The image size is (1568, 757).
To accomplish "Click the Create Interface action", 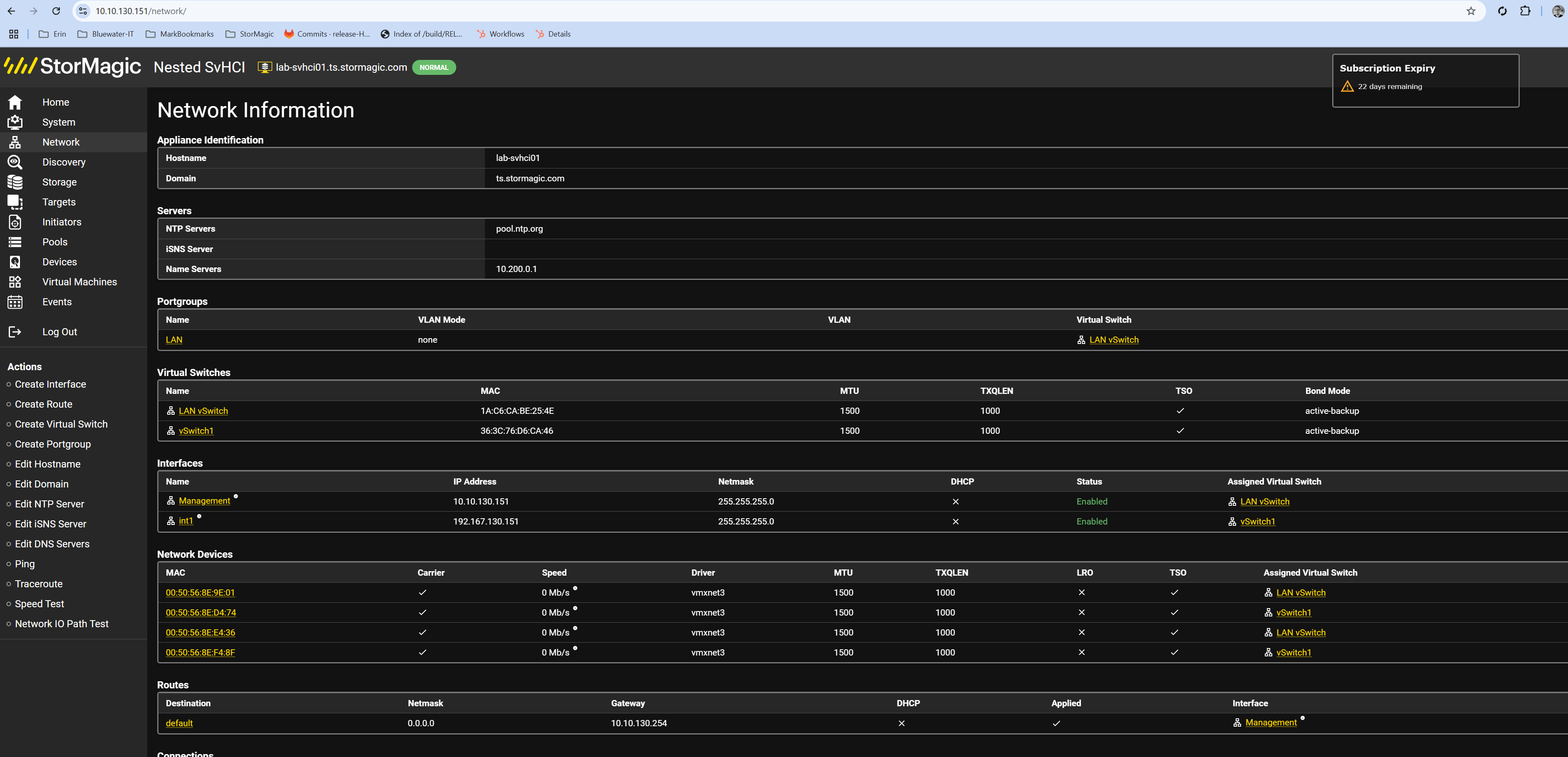I will pos(50,385).
